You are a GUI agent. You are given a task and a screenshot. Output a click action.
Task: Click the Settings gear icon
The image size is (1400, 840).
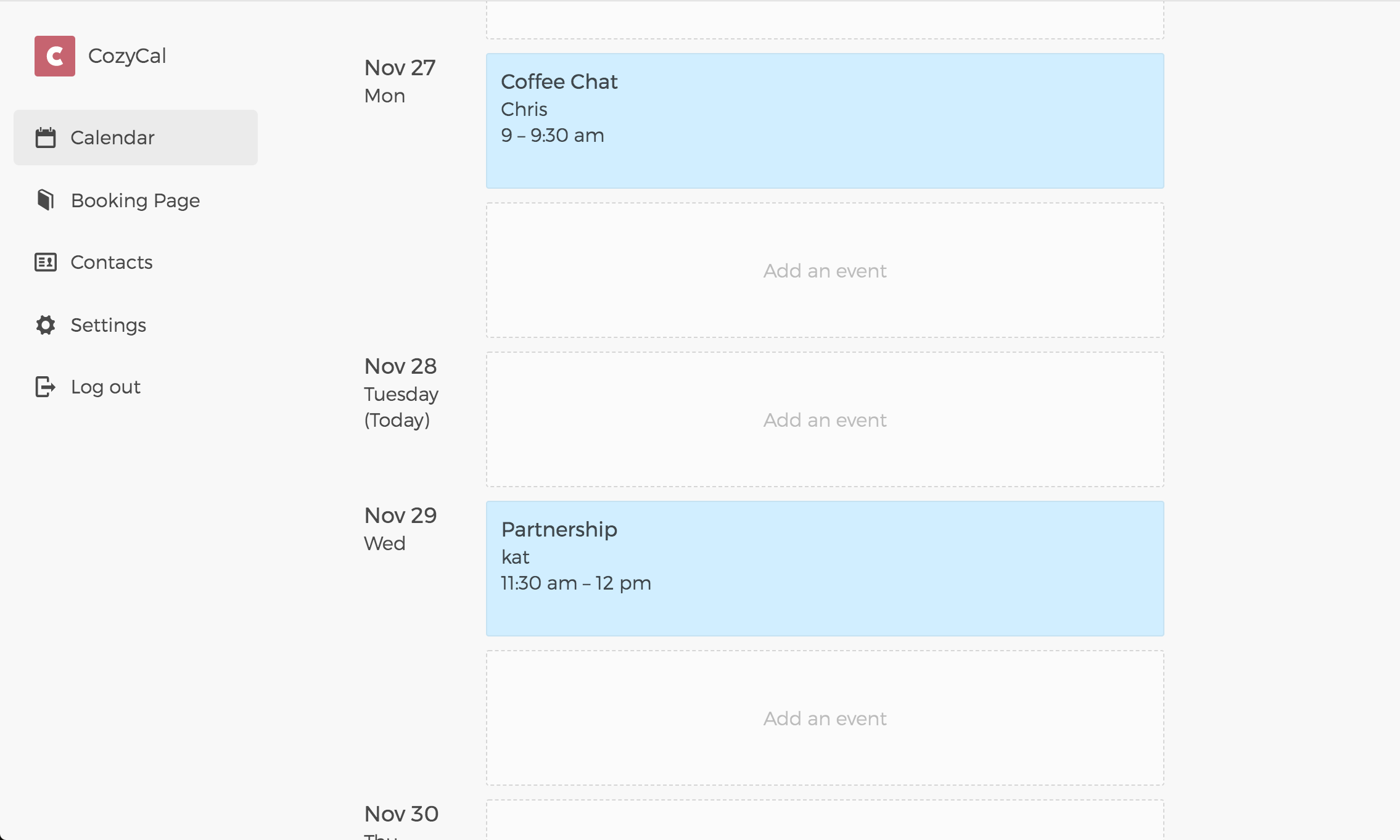point(46,325)
